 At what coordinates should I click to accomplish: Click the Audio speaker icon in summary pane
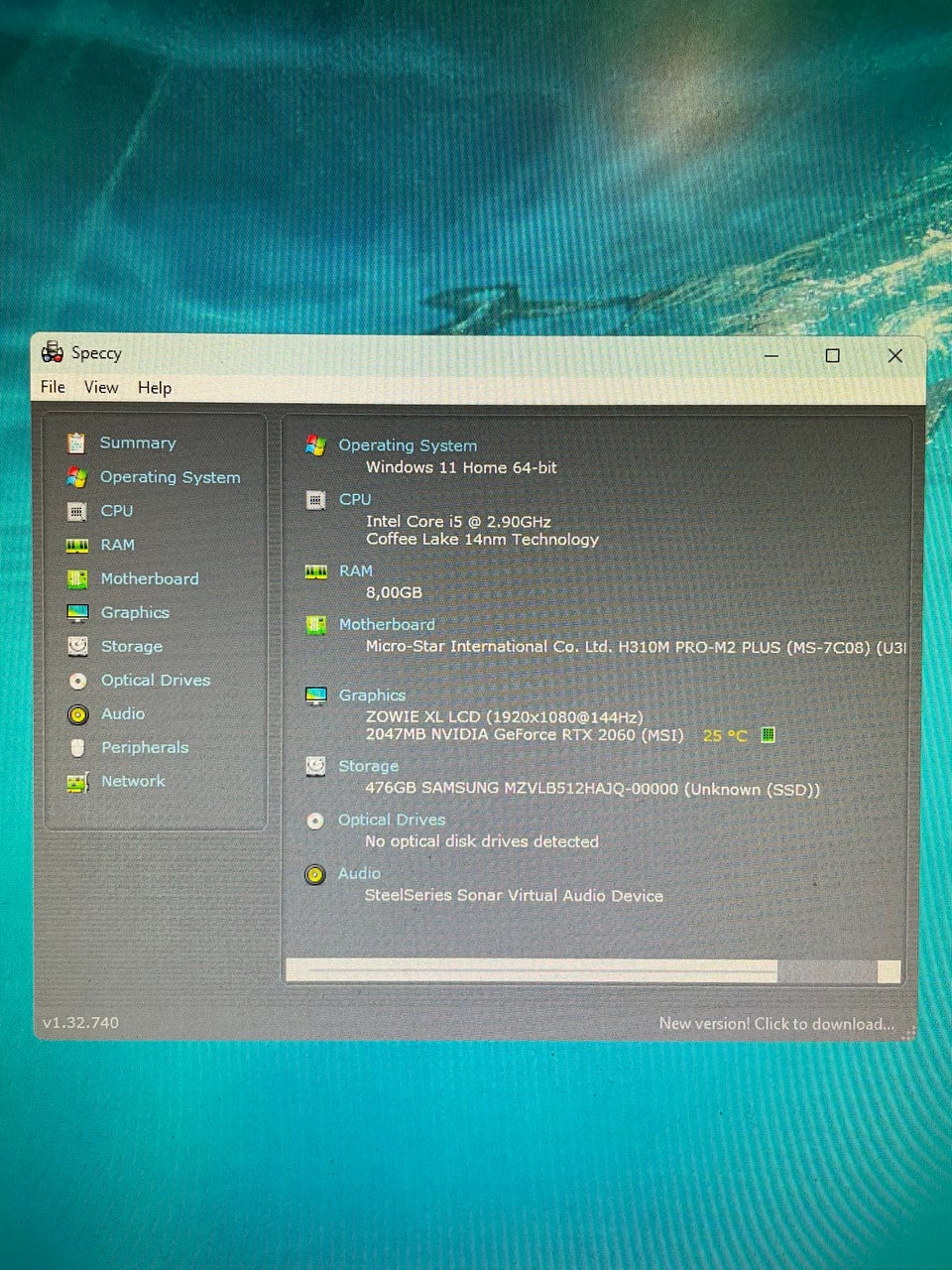pos(315,874)
